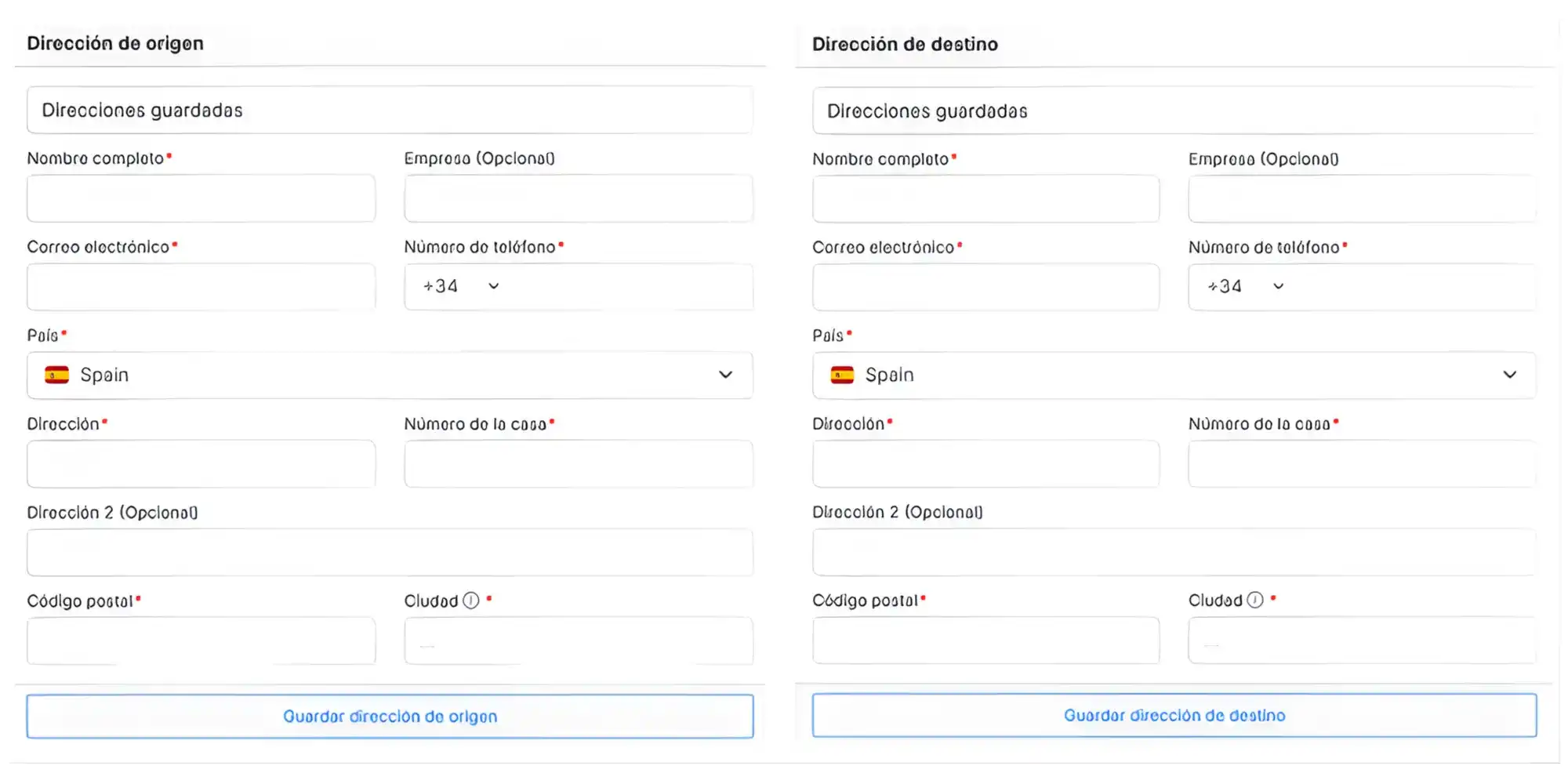Click the Spain flag icon in origin address
The height and width of the screenshot is (784, 1568).
point(55,375)
